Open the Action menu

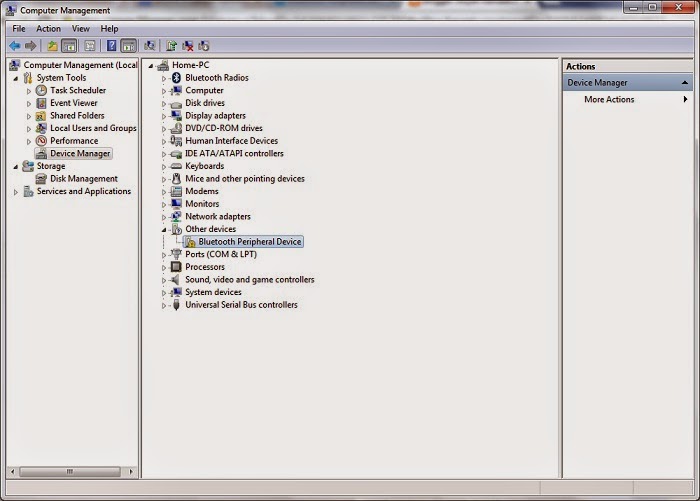(48, 29)
